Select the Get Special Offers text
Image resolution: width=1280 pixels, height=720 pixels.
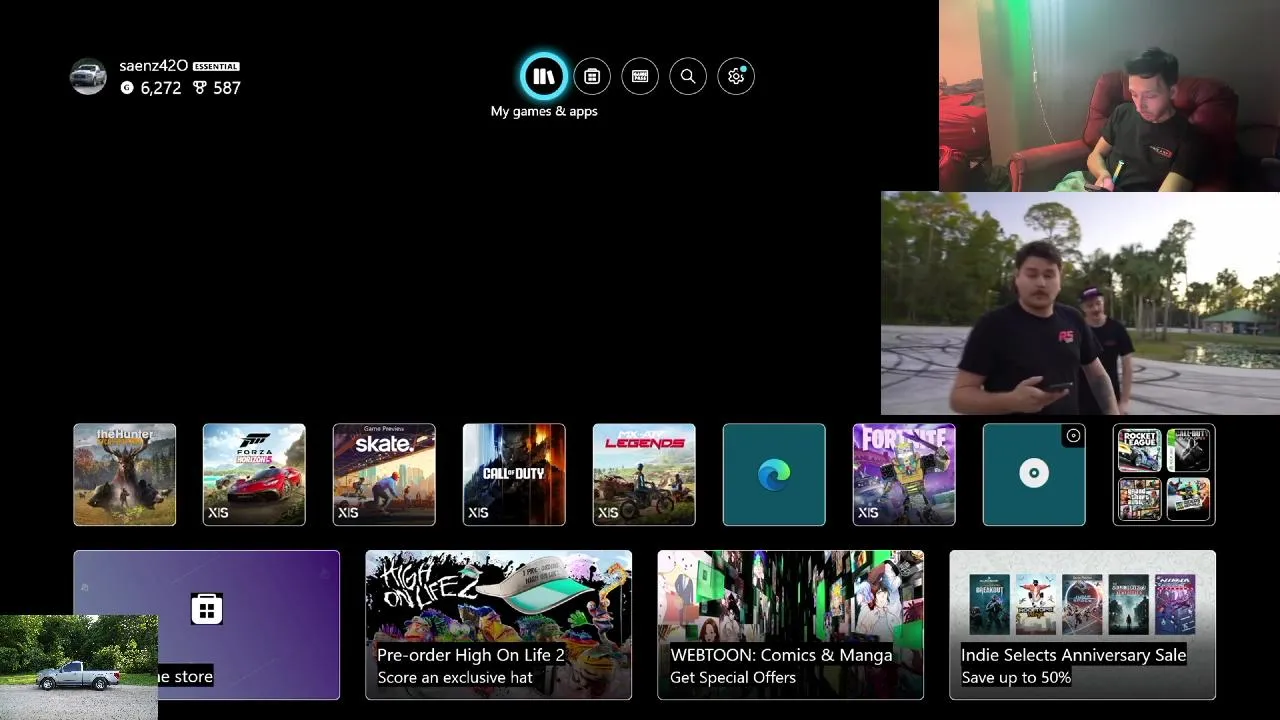(733, 678)
